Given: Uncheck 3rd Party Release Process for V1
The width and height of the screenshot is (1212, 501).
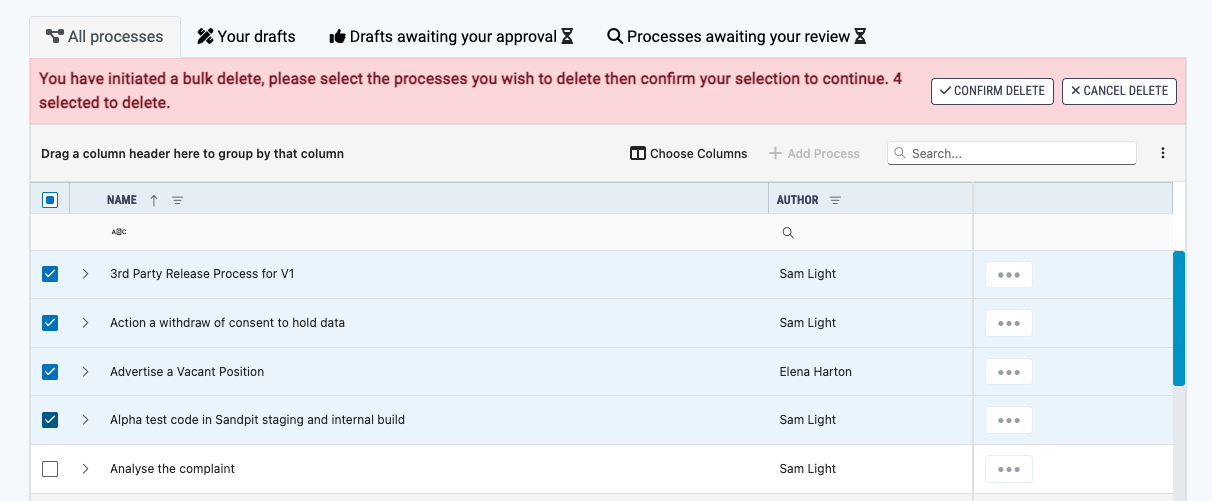Looking at the screenshot, I should (50, 274).
